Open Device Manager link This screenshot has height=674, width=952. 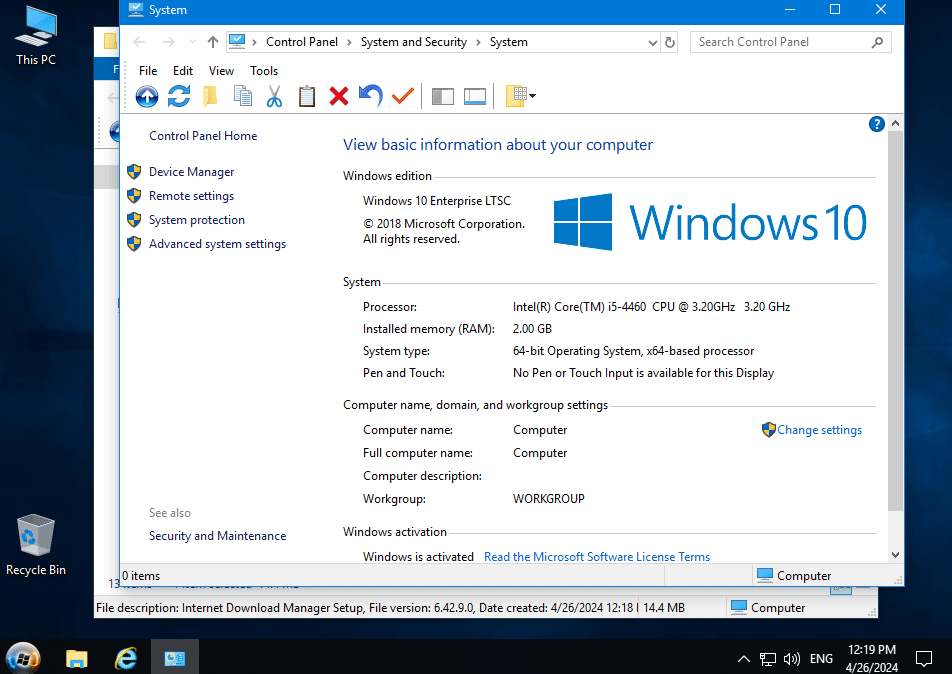point(191,172)
